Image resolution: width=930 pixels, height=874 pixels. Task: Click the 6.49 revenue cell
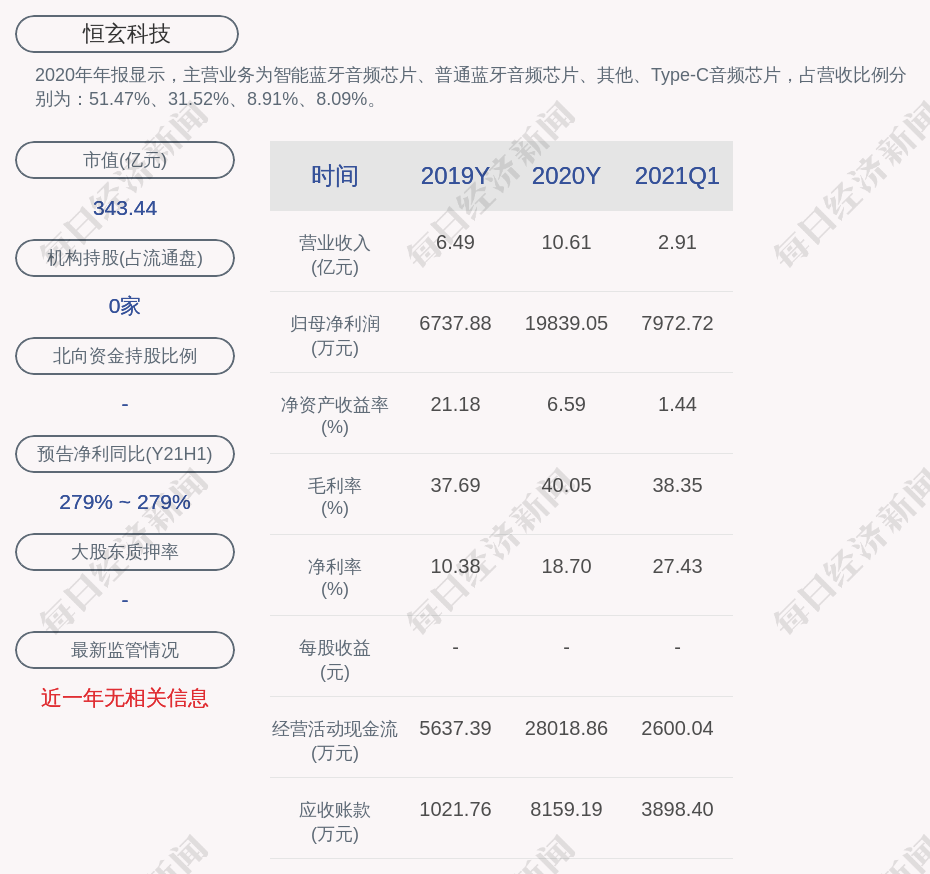pyautogui.click(x=455, y=242)
